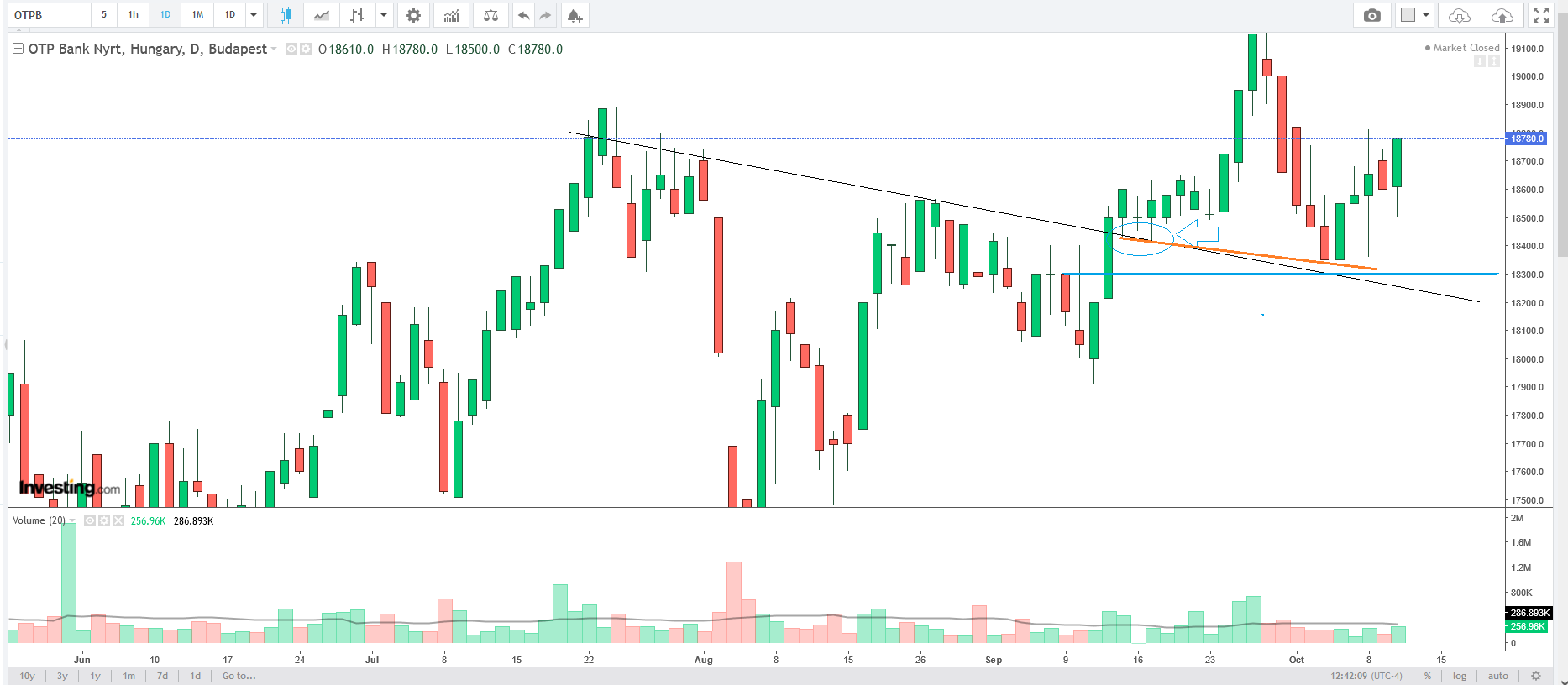Select the candlestick chart style
Image resolution: width=1568 pixels, height=685 pixels.
point(286,15)
